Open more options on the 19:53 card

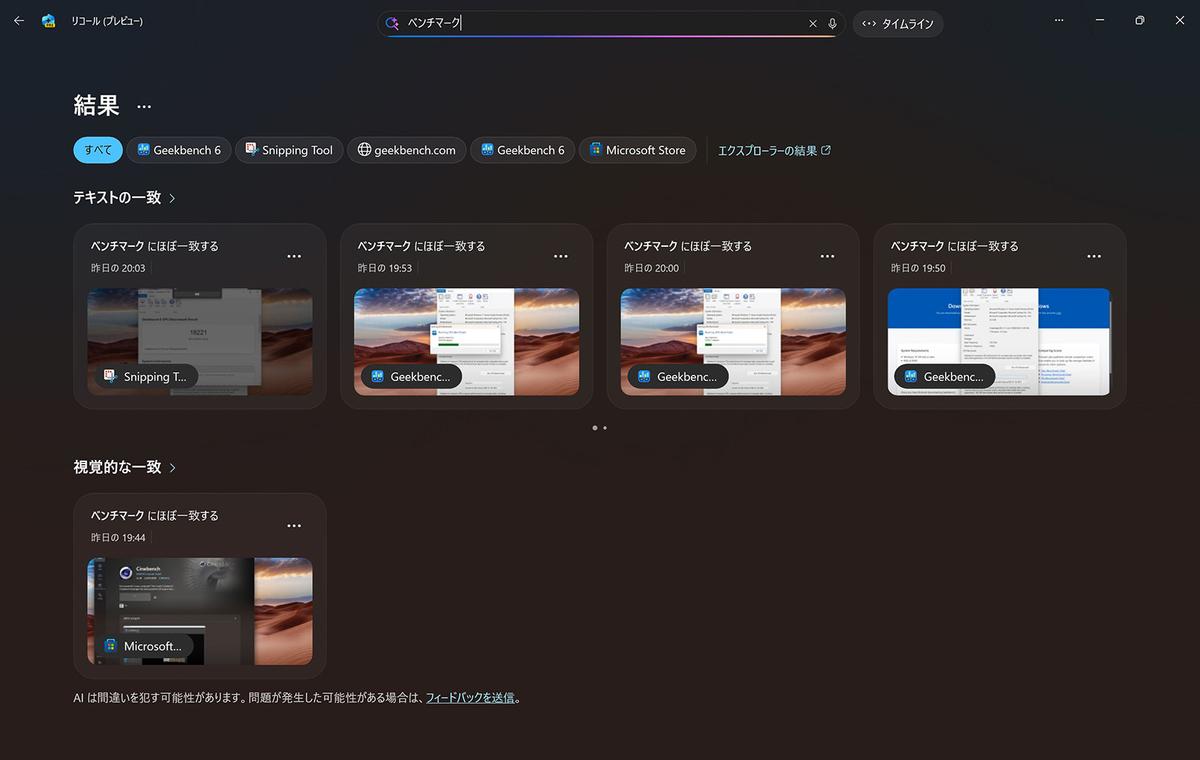coord(560,256)
